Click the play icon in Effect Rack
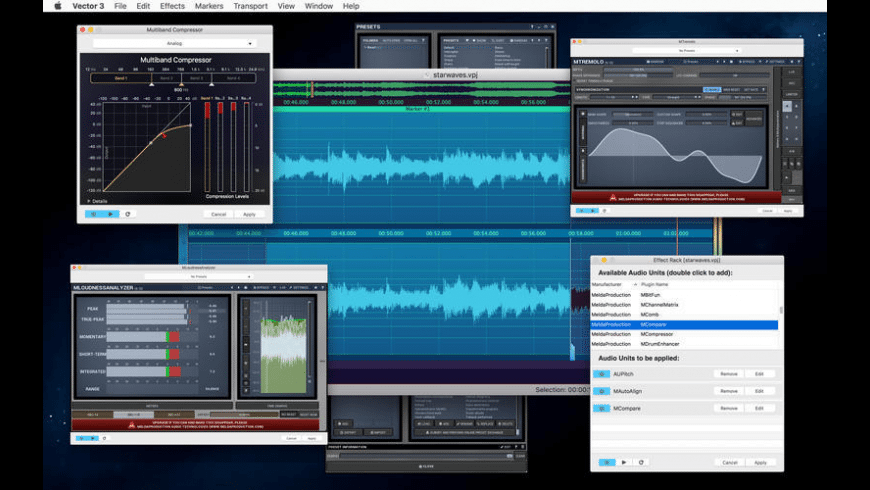Viewport: 870px width, 490px height. pos(624,462)
